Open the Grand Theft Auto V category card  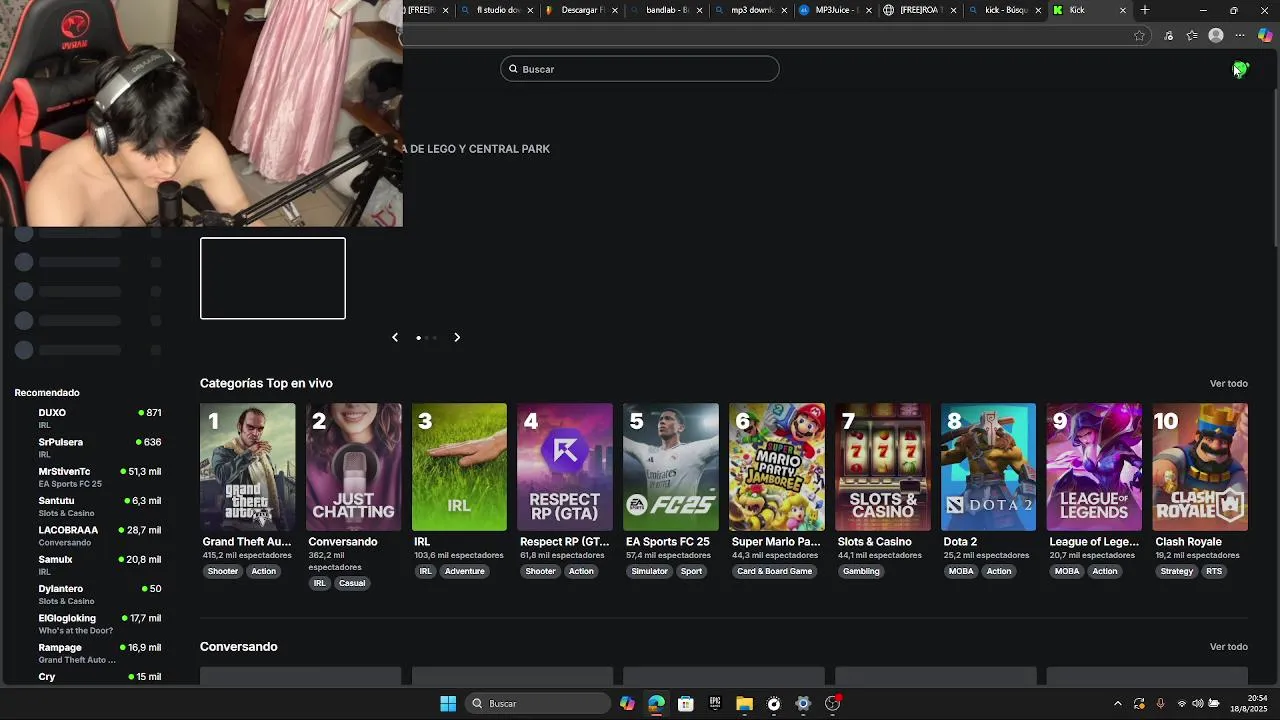click(247, 467)
